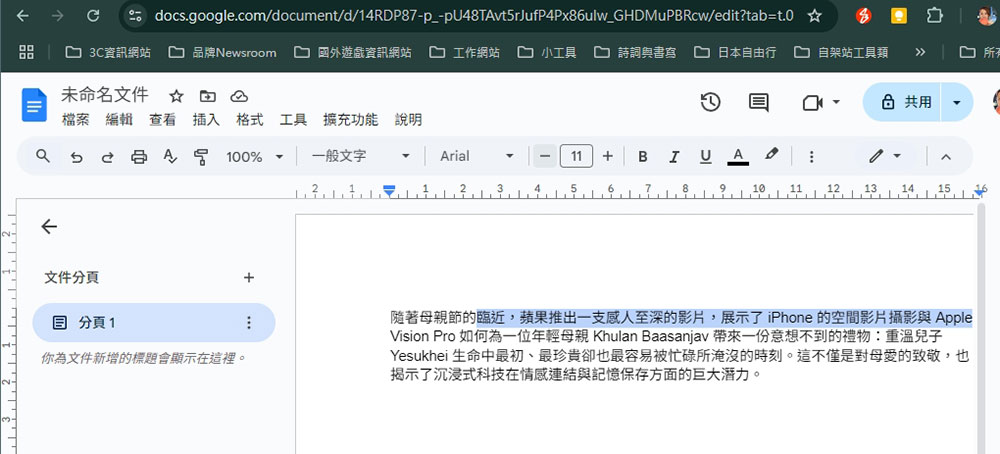The image size is (1000, 454).
Task: Select the paint format tool
Action: (202, 157)
